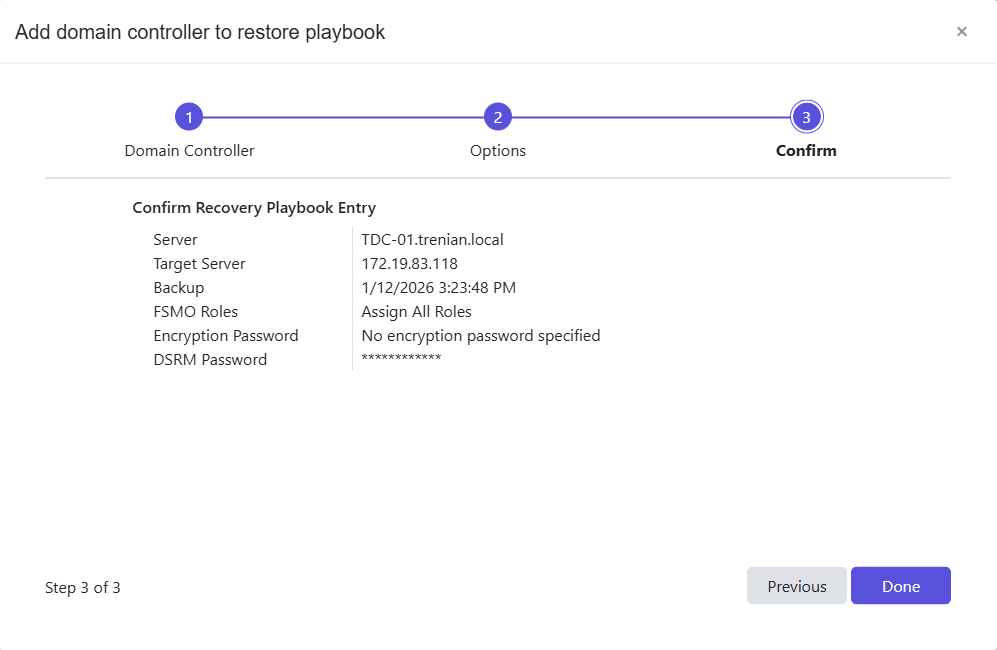Click the Confirm Recovery Playbook Entry heading
This screenshot has width=997, height=650.
(x=254, y=207)
